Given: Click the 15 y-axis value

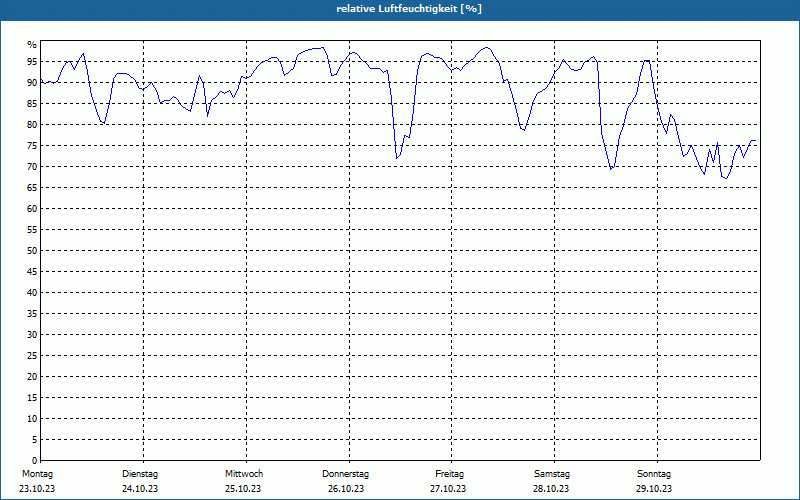Looking at the screenshot, I should [x=32, y=397].
